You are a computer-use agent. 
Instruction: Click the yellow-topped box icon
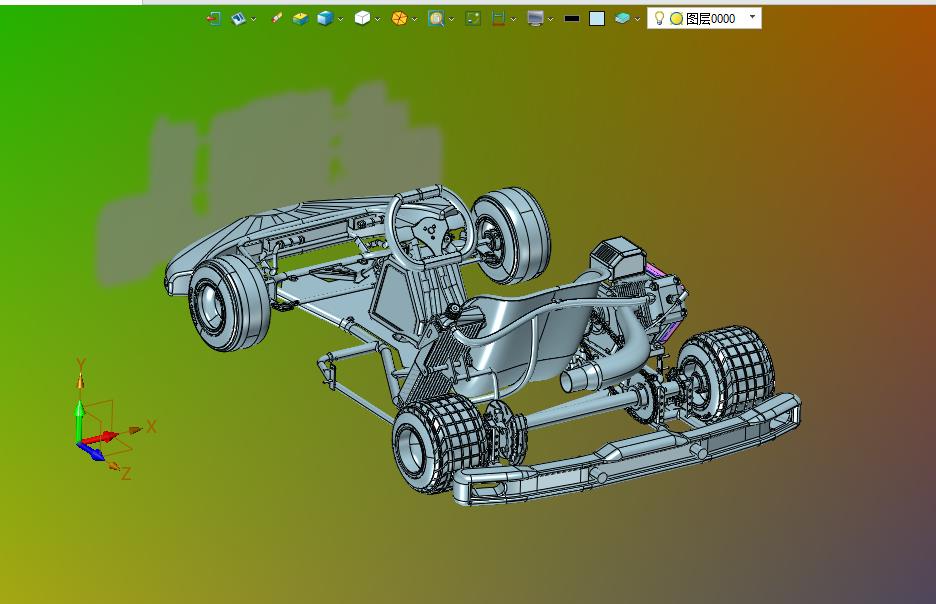coord(301,18)
